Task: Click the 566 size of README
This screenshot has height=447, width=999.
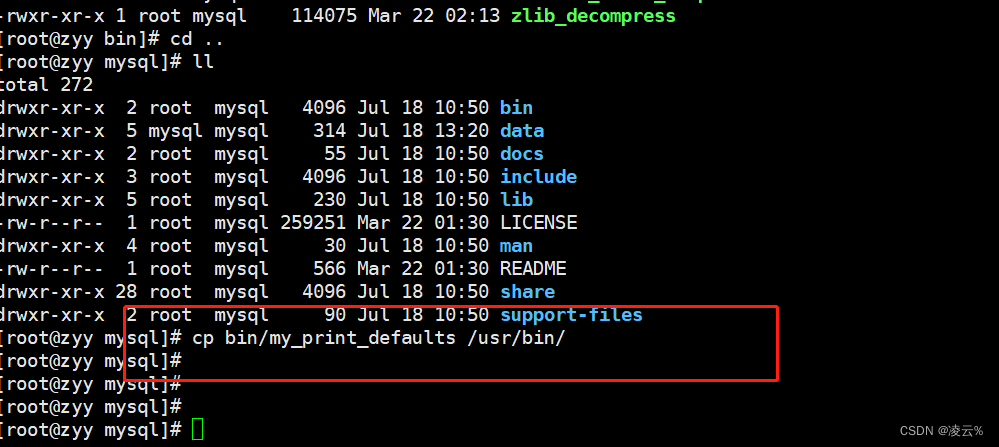Action: coord(329,268)
